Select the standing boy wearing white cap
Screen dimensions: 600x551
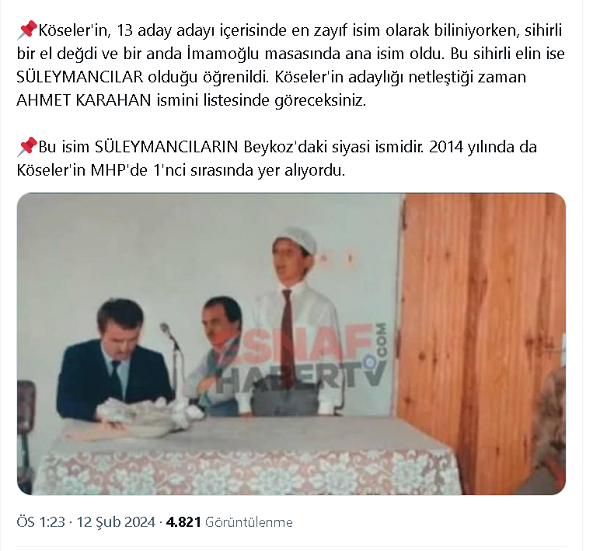[293, 321]
